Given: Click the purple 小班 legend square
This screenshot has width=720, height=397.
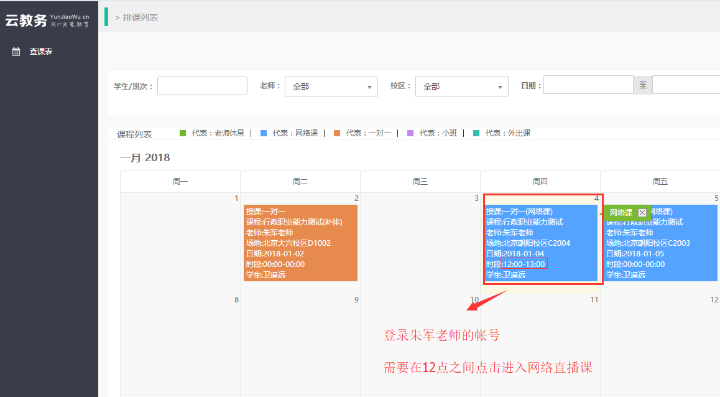Looking at the screenshot, I should [411, 133].
